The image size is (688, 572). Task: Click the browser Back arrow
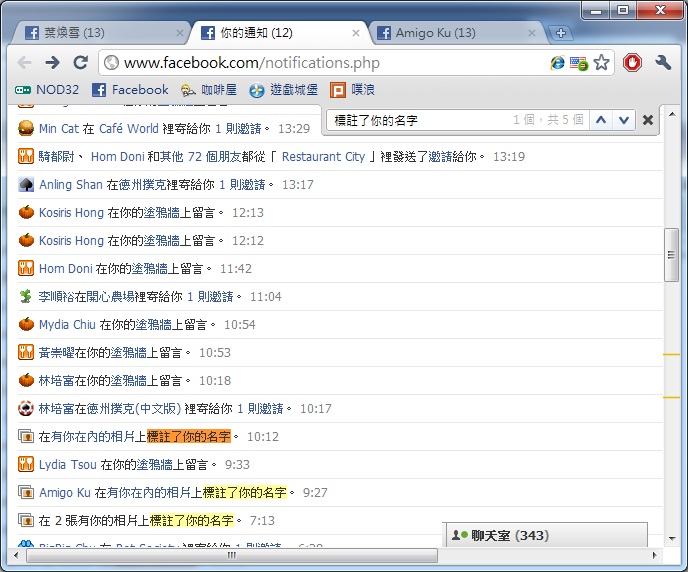point(25,63)
